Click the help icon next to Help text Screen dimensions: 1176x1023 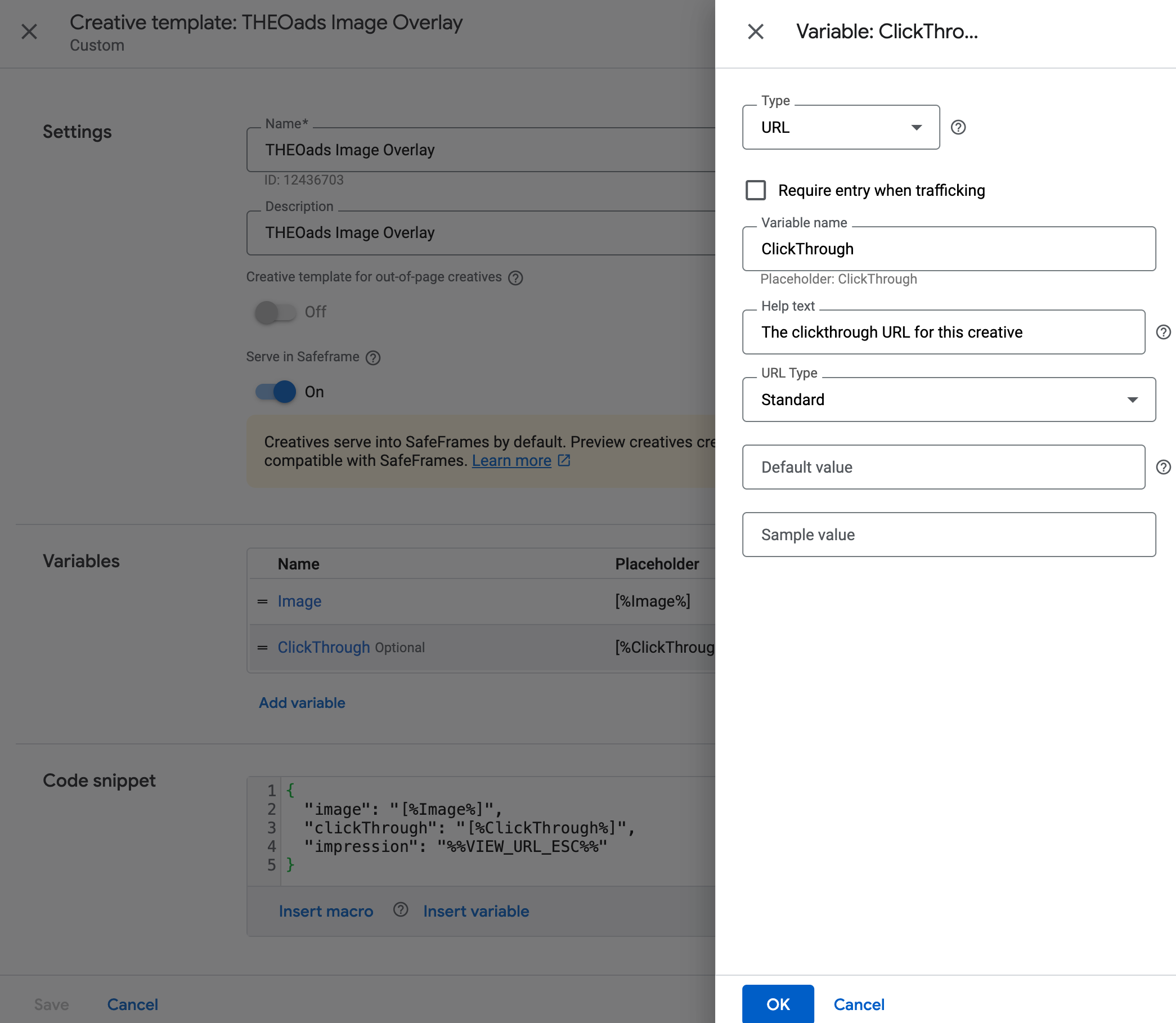[x=1162, y=331]
